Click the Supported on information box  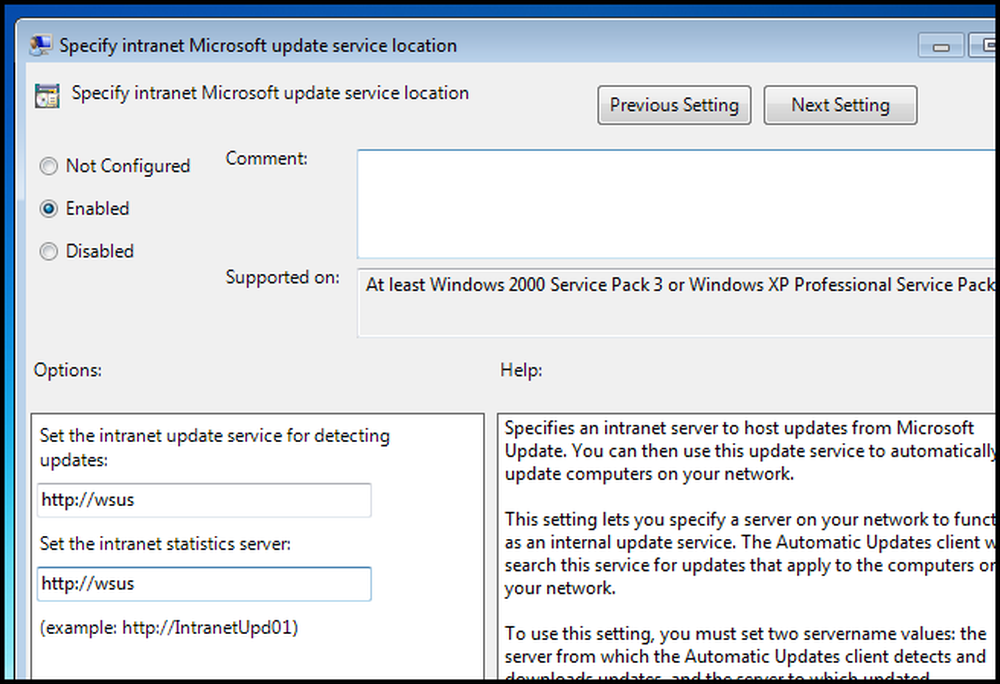coord(676,303)
